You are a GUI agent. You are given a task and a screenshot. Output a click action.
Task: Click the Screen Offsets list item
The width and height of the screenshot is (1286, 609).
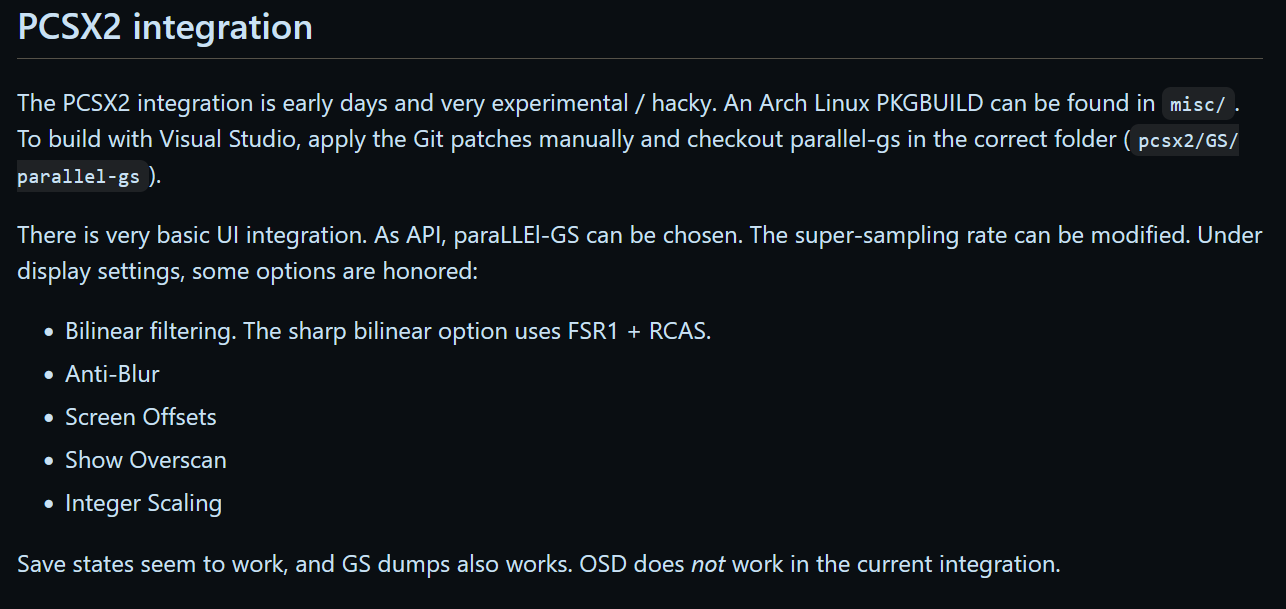point(141,417)
